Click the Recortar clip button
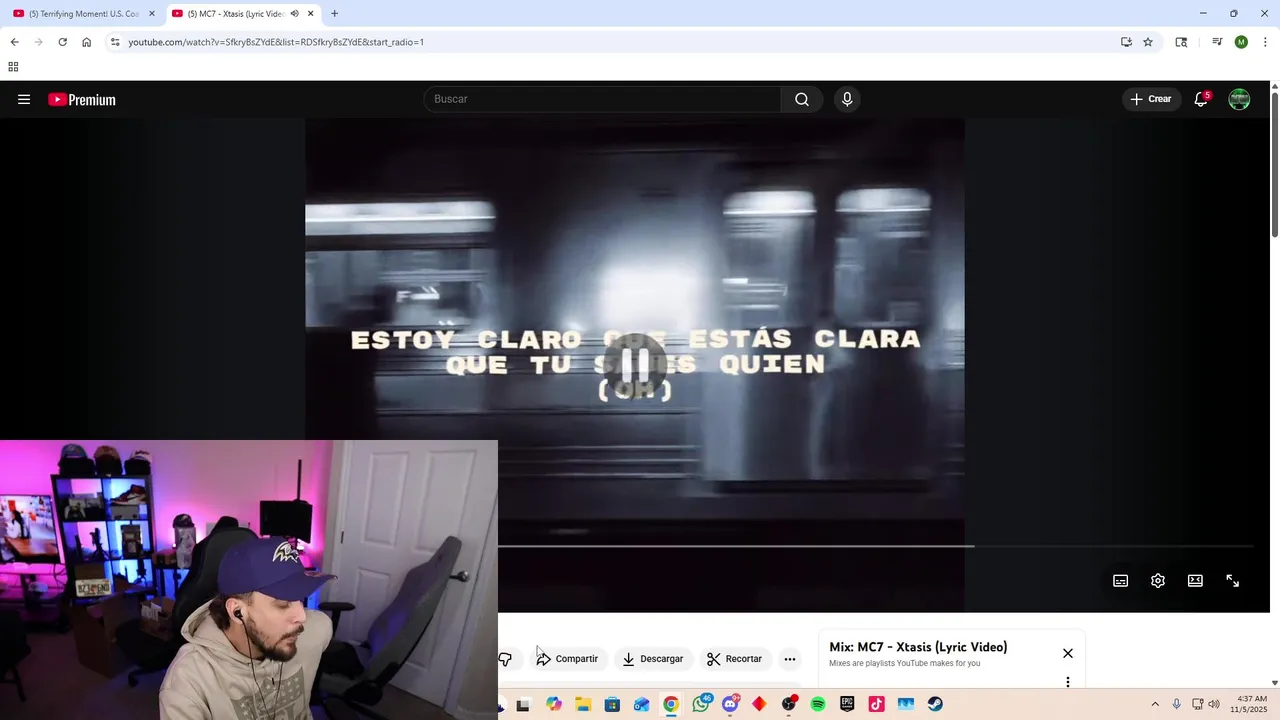Image resolution: width=1280 pixels, height=720 pixels. 734,659
